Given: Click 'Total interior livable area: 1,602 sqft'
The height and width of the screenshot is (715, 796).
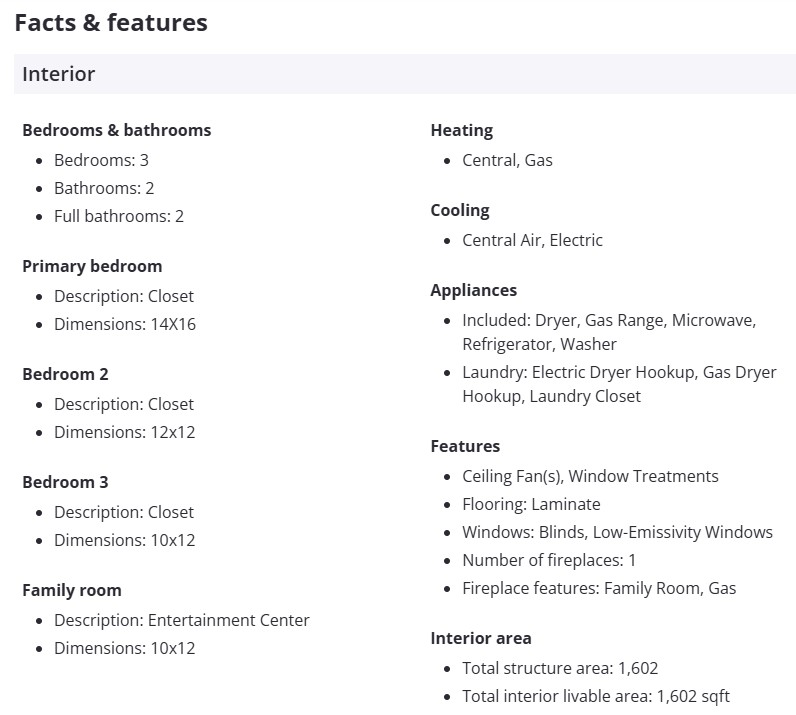Looking at the screenshot, I should click(x=596, y=696).
